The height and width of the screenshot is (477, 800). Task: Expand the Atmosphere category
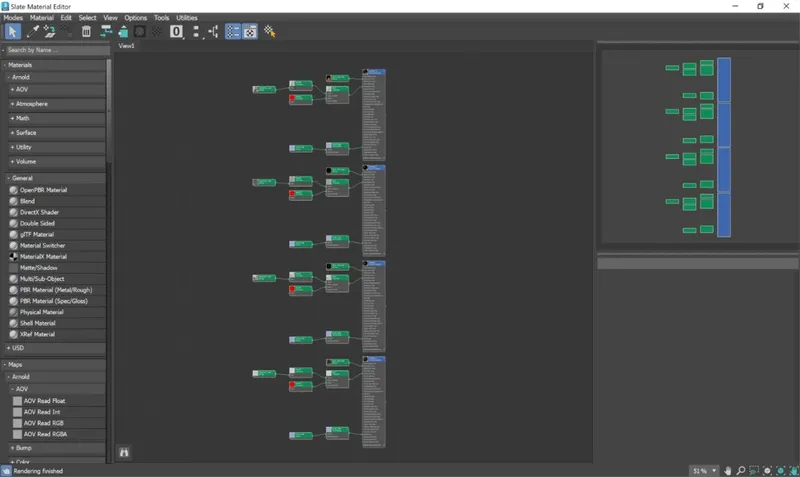point(57,104)
